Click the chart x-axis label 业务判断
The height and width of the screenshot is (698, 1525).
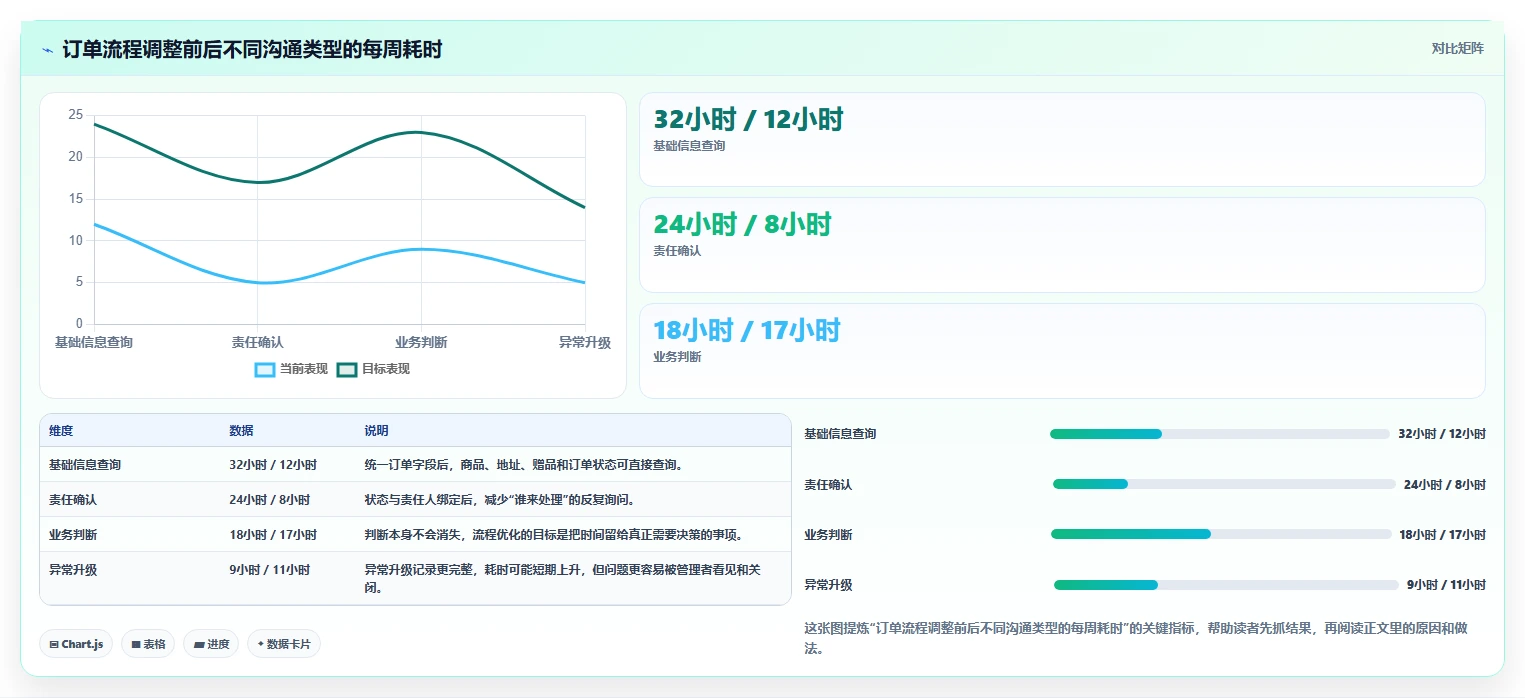coord(421,343)
